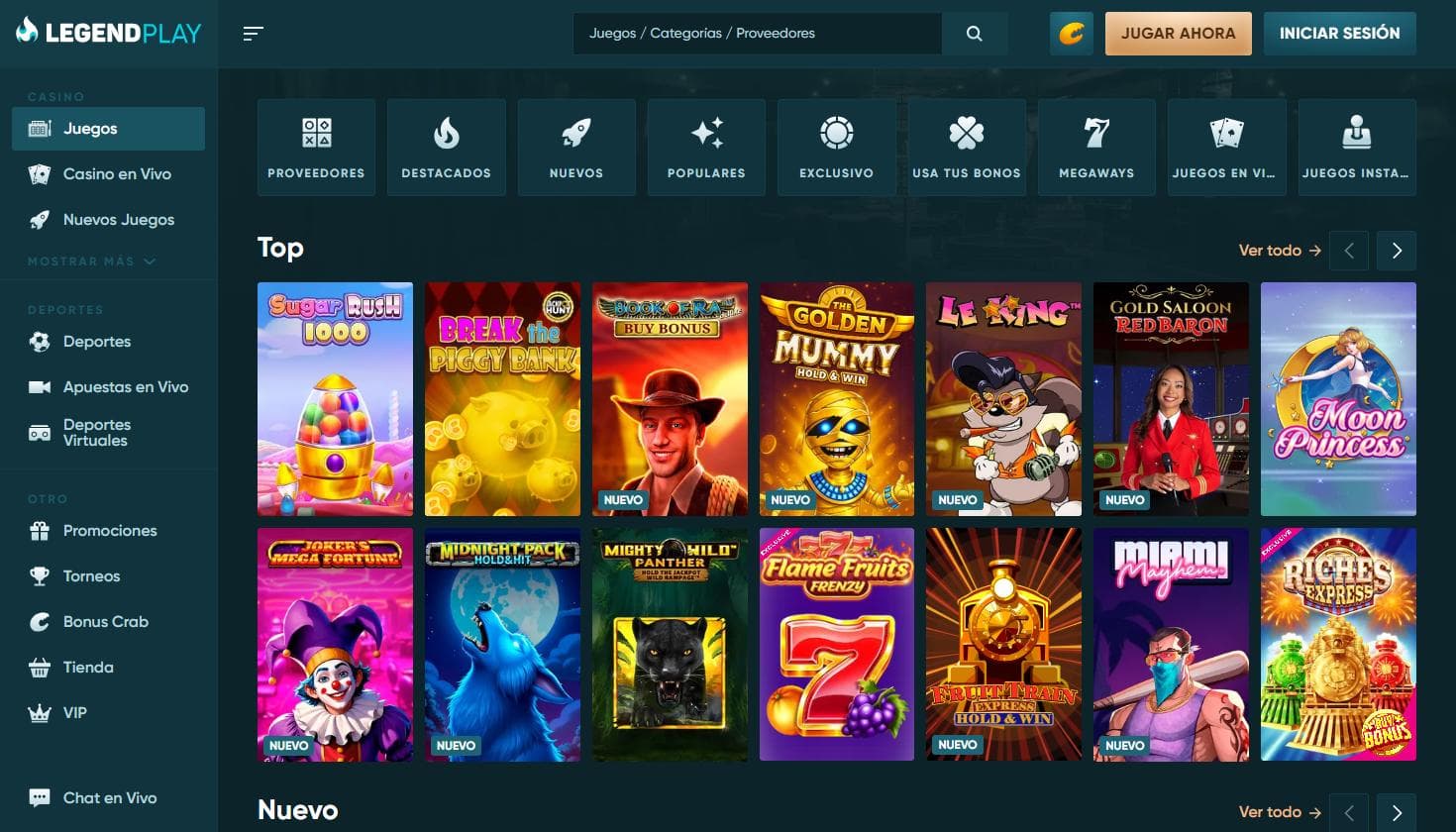Open Casino en Vivo from sidebar
The height and width of the screenshot is (832, 1456).
[117, 174]
